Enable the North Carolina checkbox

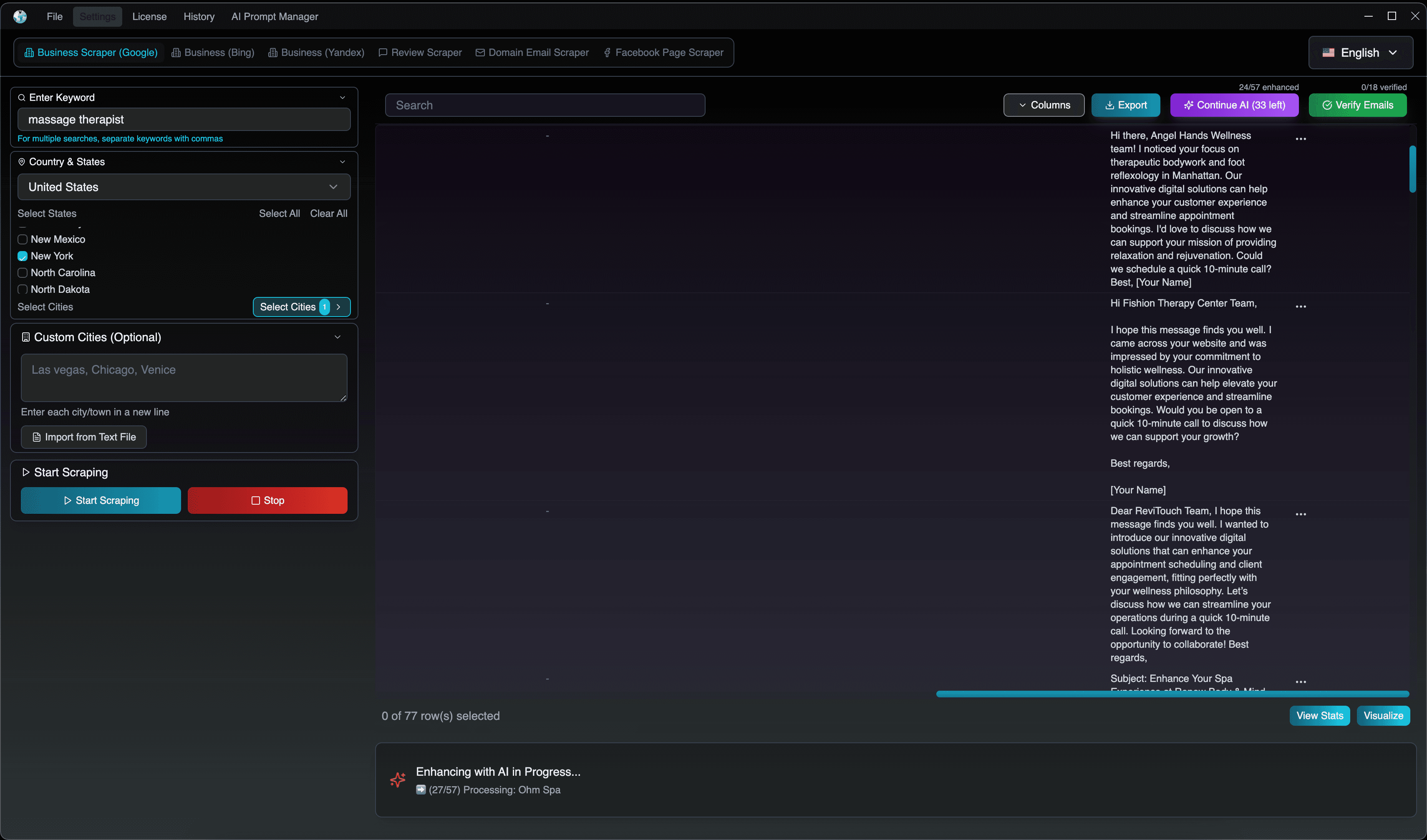pos(23,273)
